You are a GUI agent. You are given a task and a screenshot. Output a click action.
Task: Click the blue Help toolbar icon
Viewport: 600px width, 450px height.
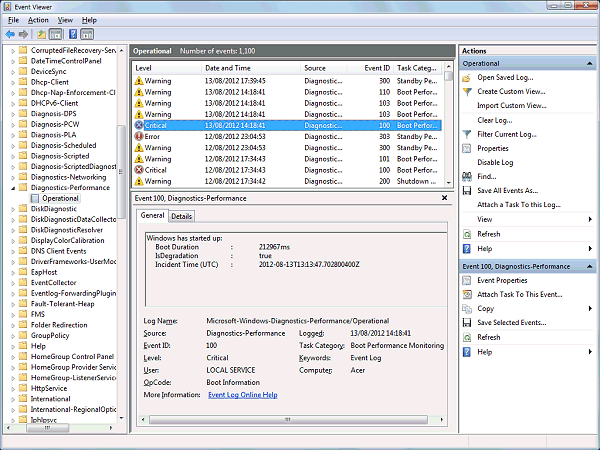(74, 34)
